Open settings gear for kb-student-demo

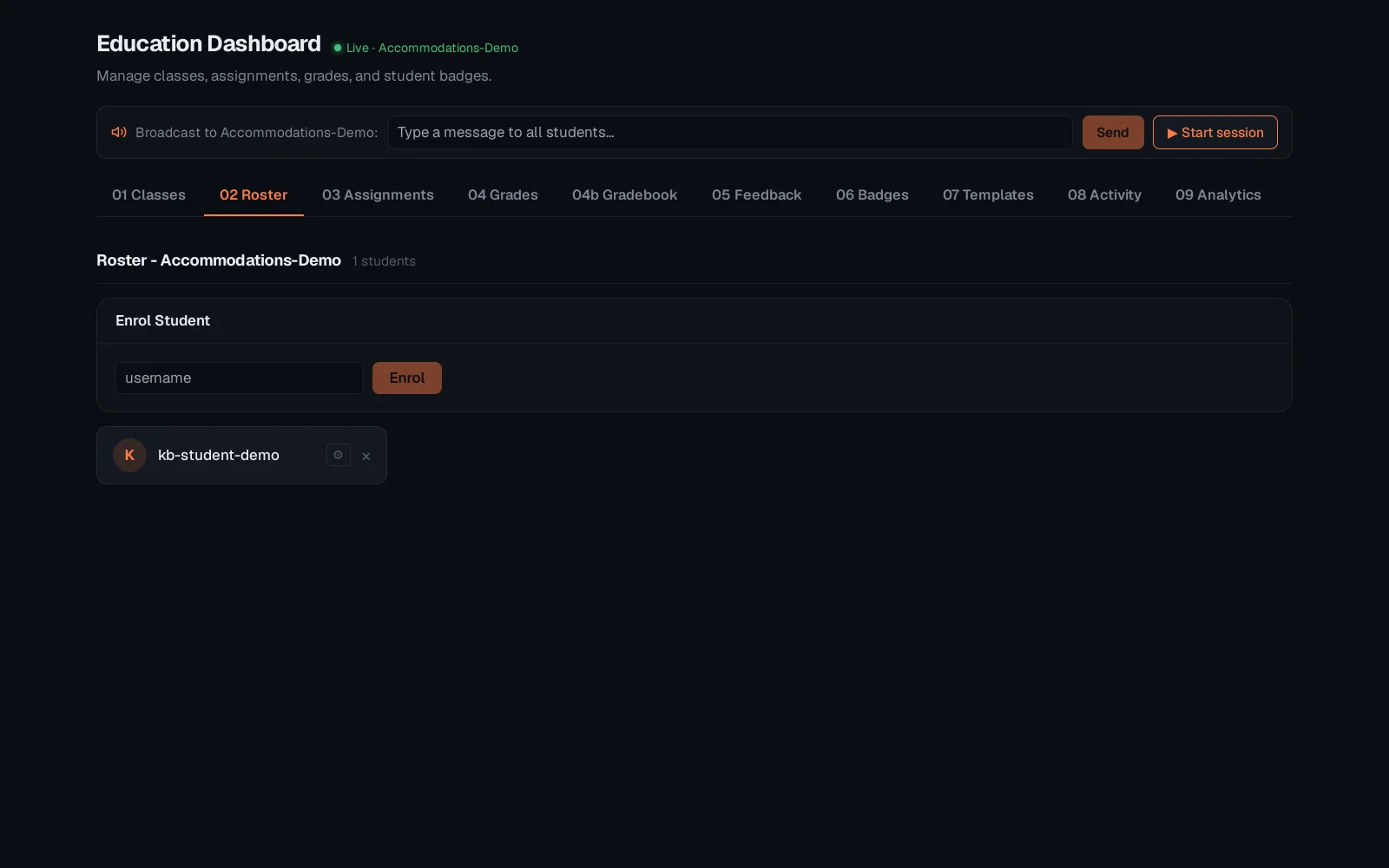339,455
